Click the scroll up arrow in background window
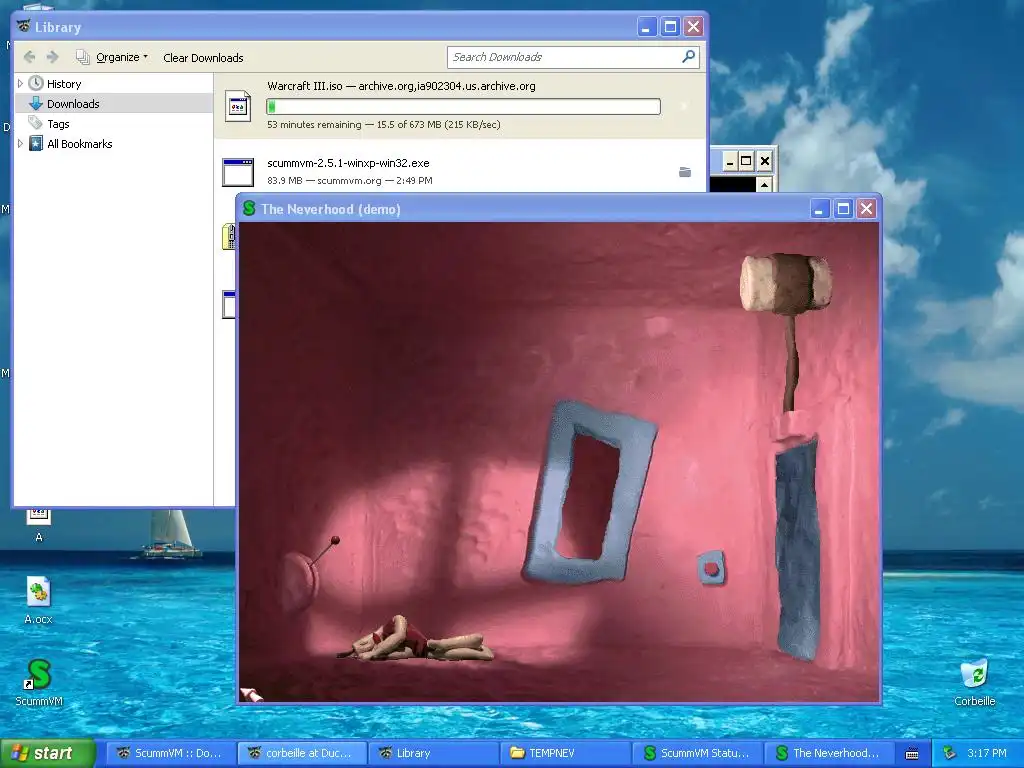This screenshot has width=1024, height=768. coord(764,185)
